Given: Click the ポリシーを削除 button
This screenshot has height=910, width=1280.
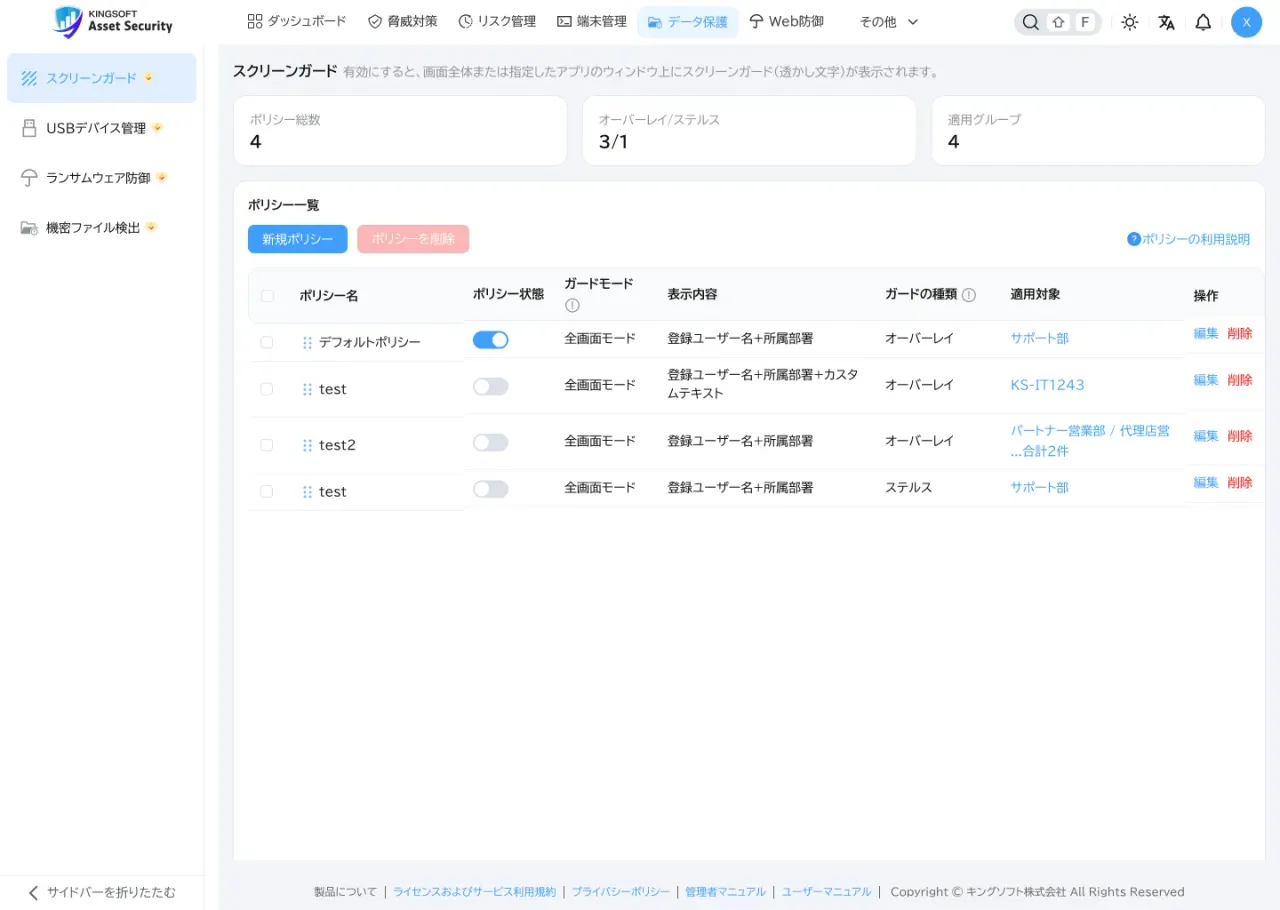Looking at the screenshot, I should point(413,239).
